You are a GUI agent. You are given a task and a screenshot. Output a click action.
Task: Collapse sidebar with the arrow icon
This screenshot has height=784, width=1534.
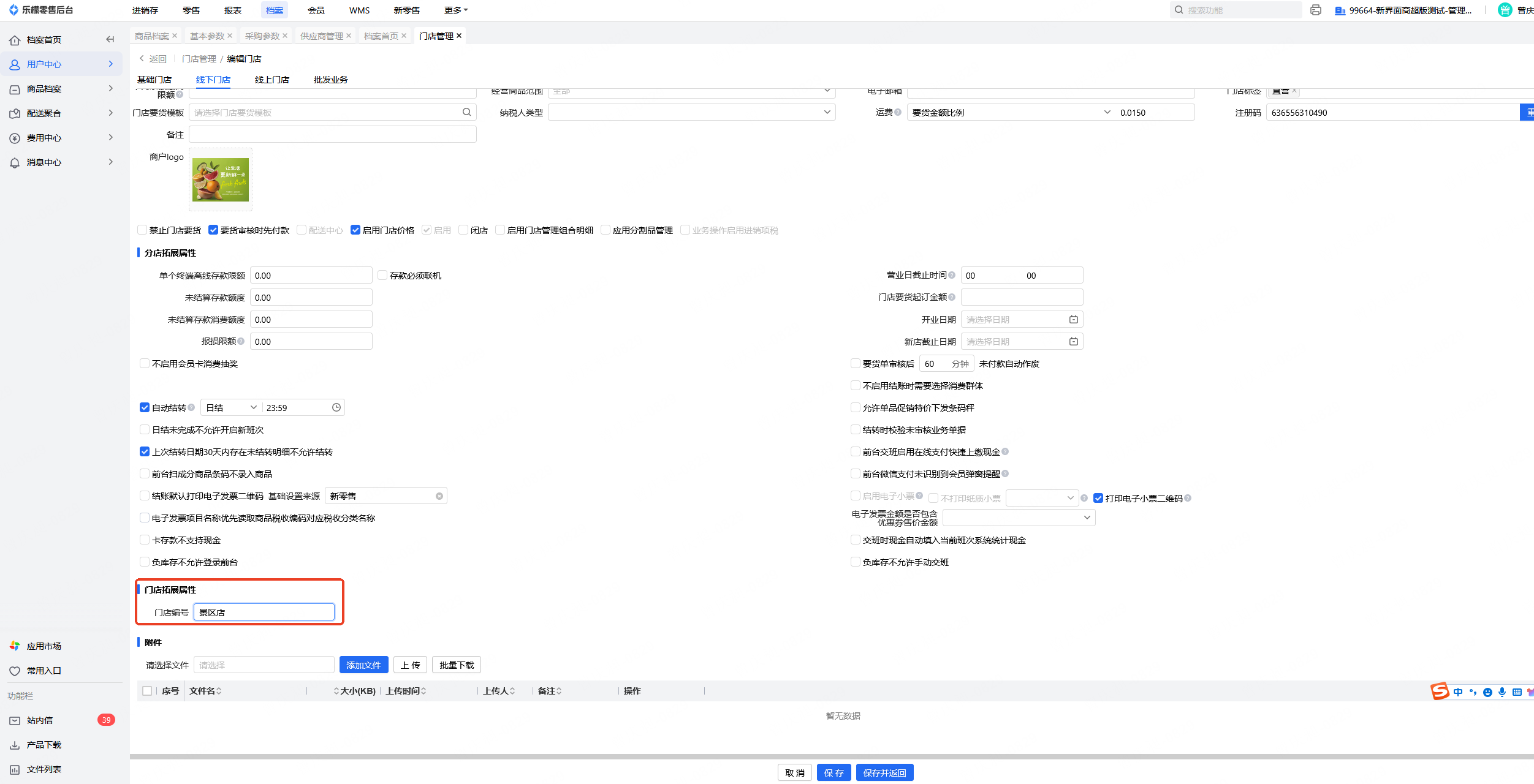point(110,40)
